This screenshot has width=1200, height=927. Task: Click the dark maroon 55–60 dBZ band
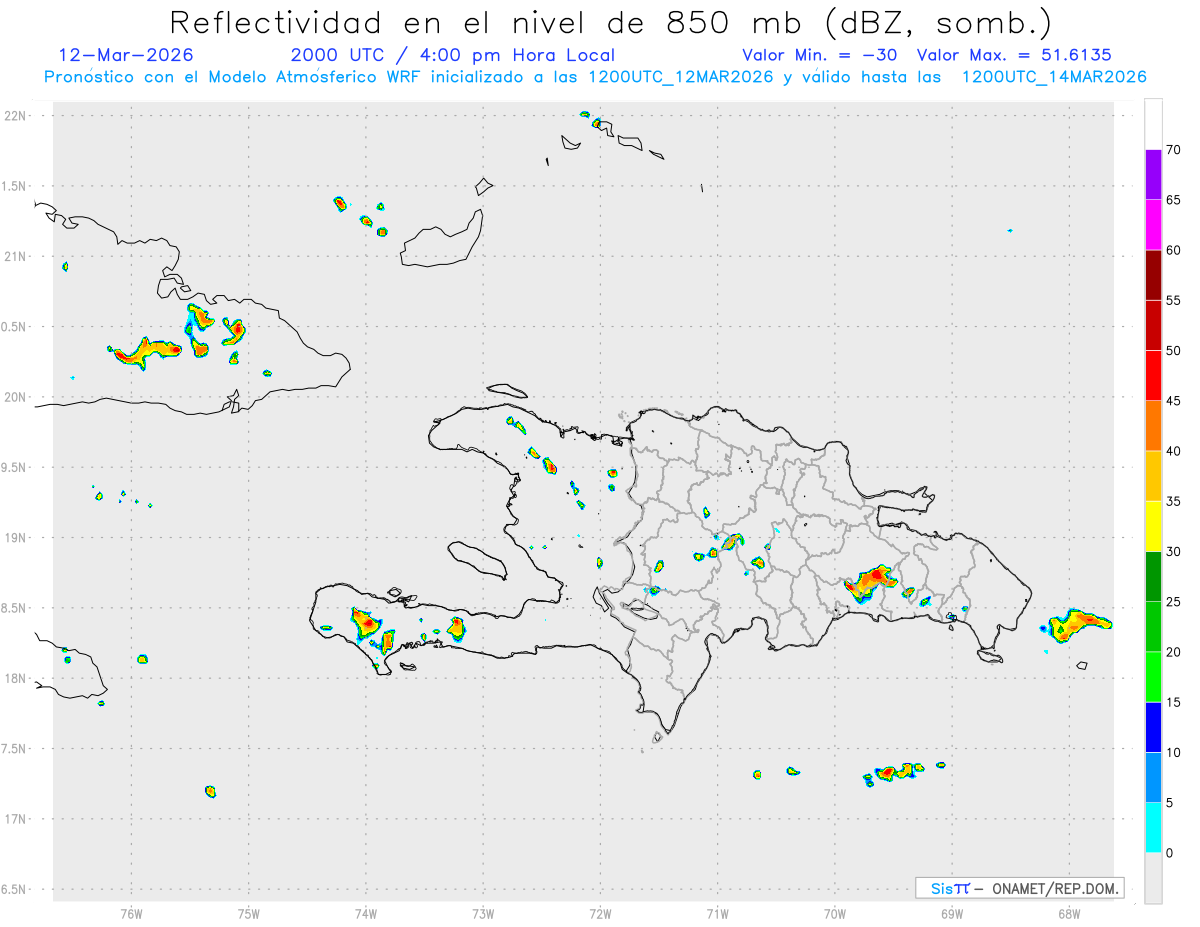(1153, 275)
